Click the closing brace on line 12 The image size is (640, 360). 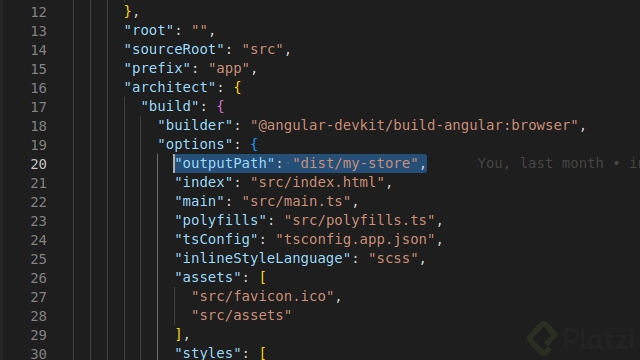click(x=128, y=11)
